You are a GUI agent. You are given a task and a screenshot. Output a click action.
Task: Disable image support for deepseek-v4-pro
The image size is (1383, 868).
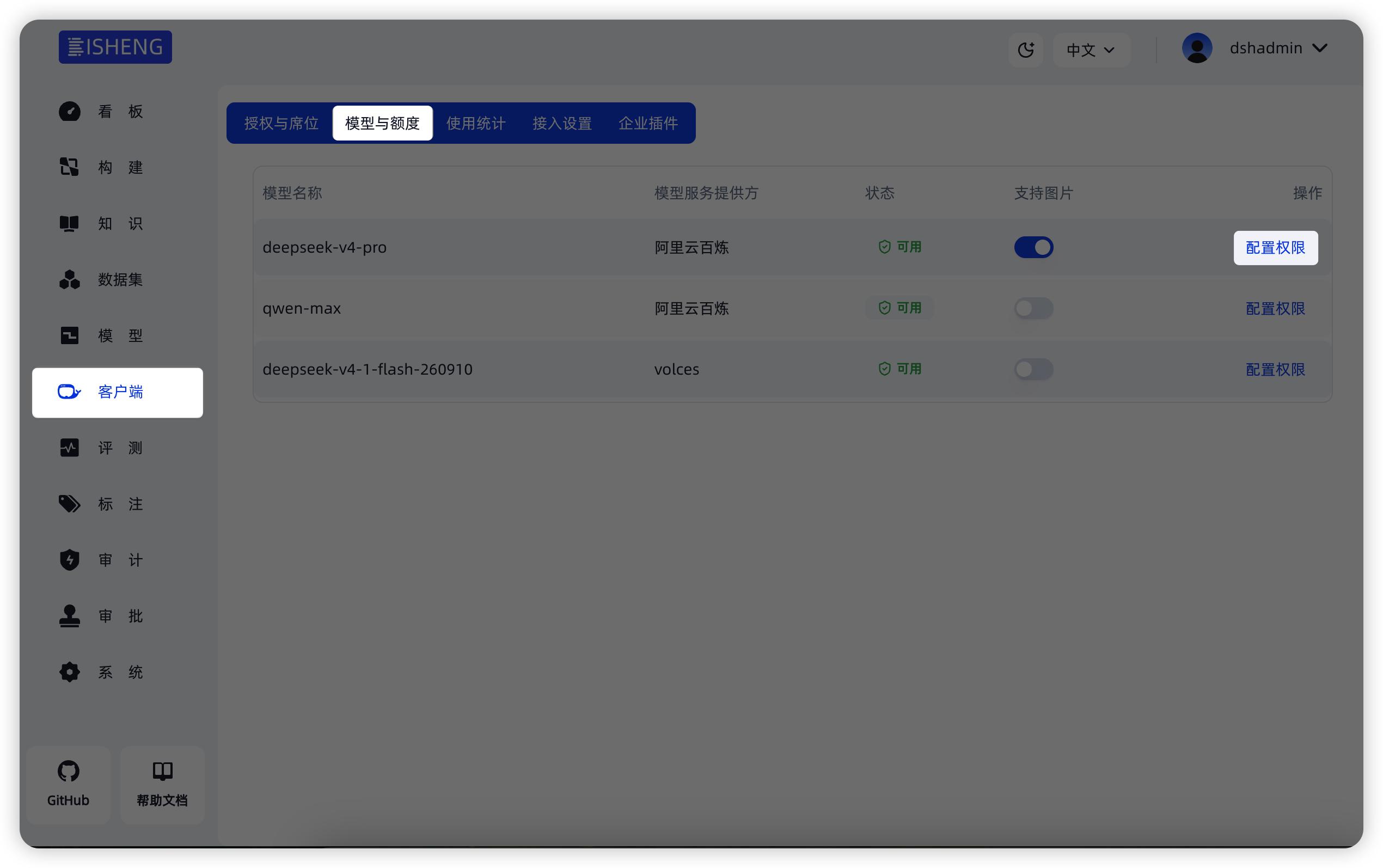coord(1033,247)
